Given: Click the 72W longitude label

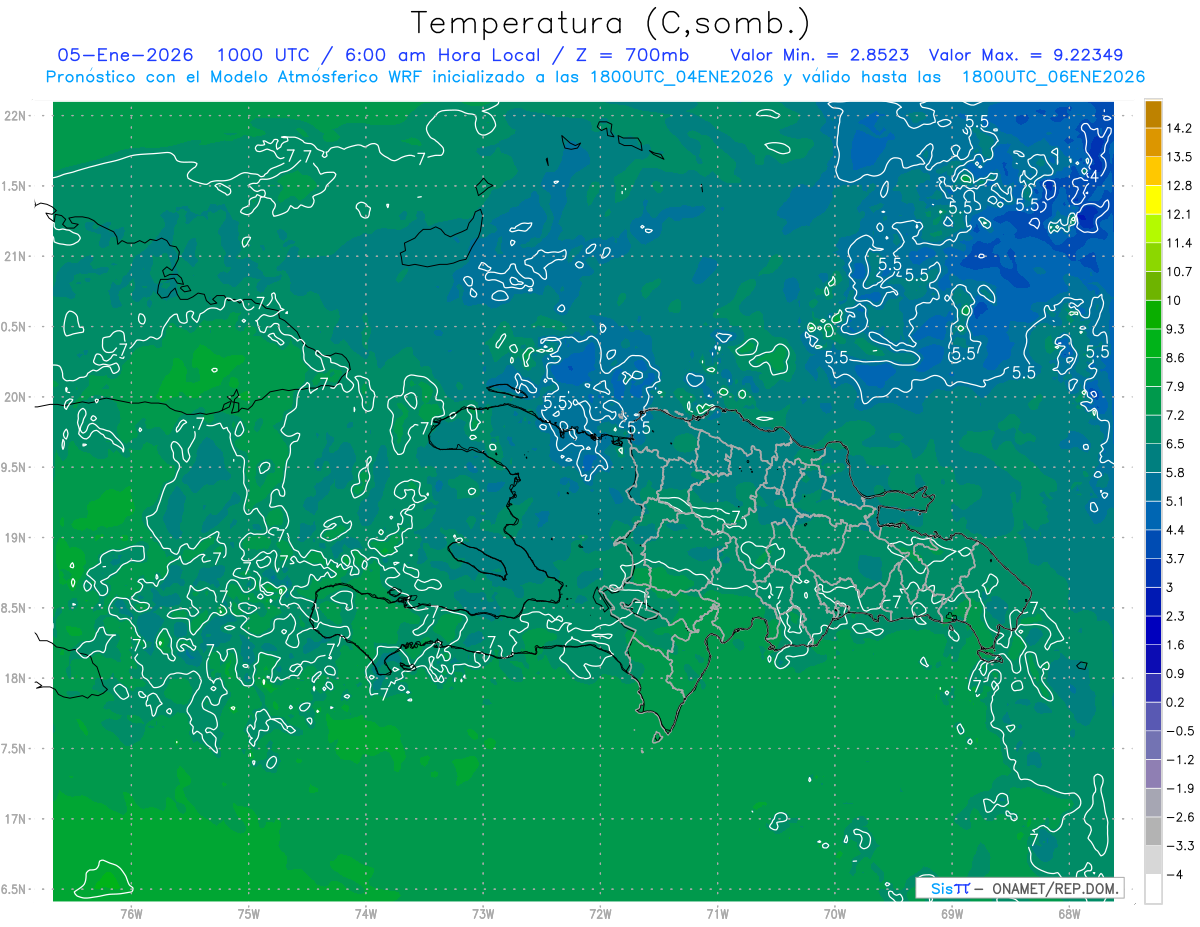Looking at the screenshot, I should click(600, 913).
